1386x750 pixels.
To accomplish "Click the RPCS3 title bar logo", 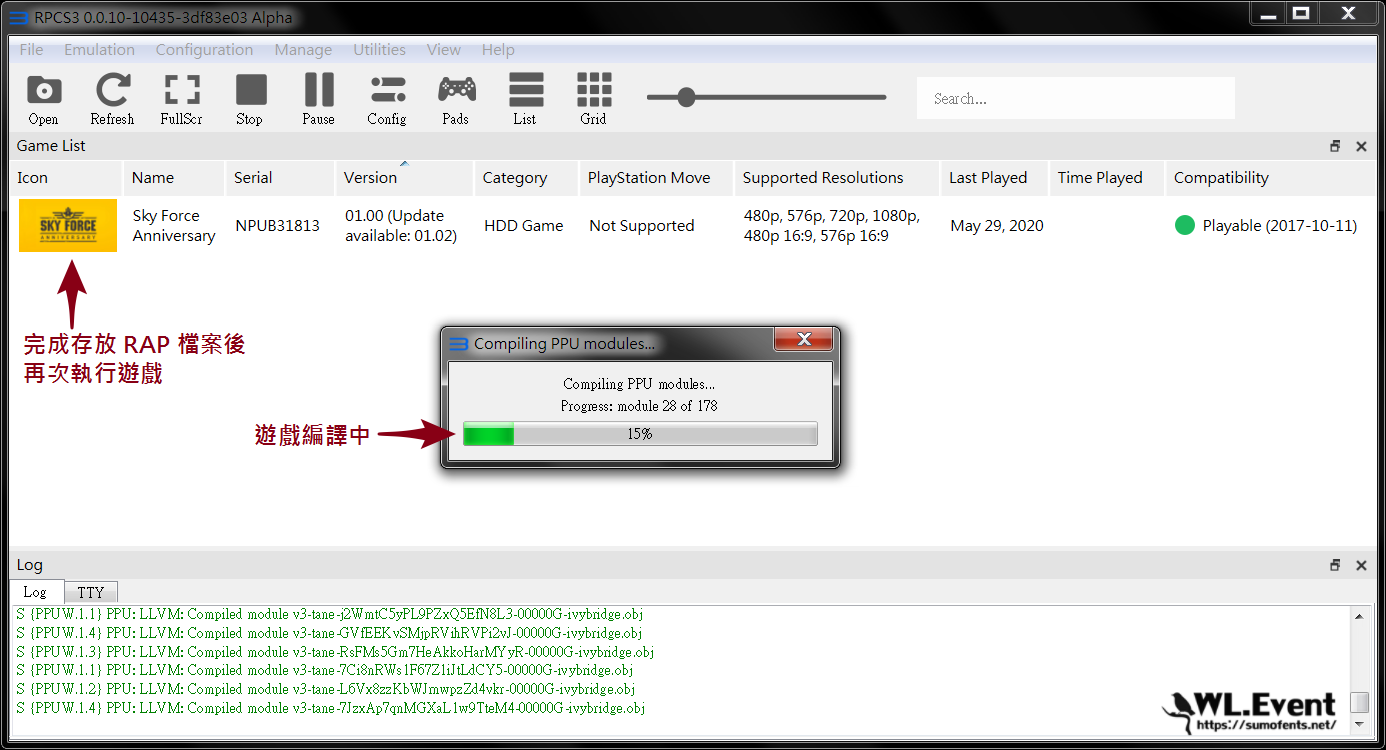I will click(x=19, y=17).
